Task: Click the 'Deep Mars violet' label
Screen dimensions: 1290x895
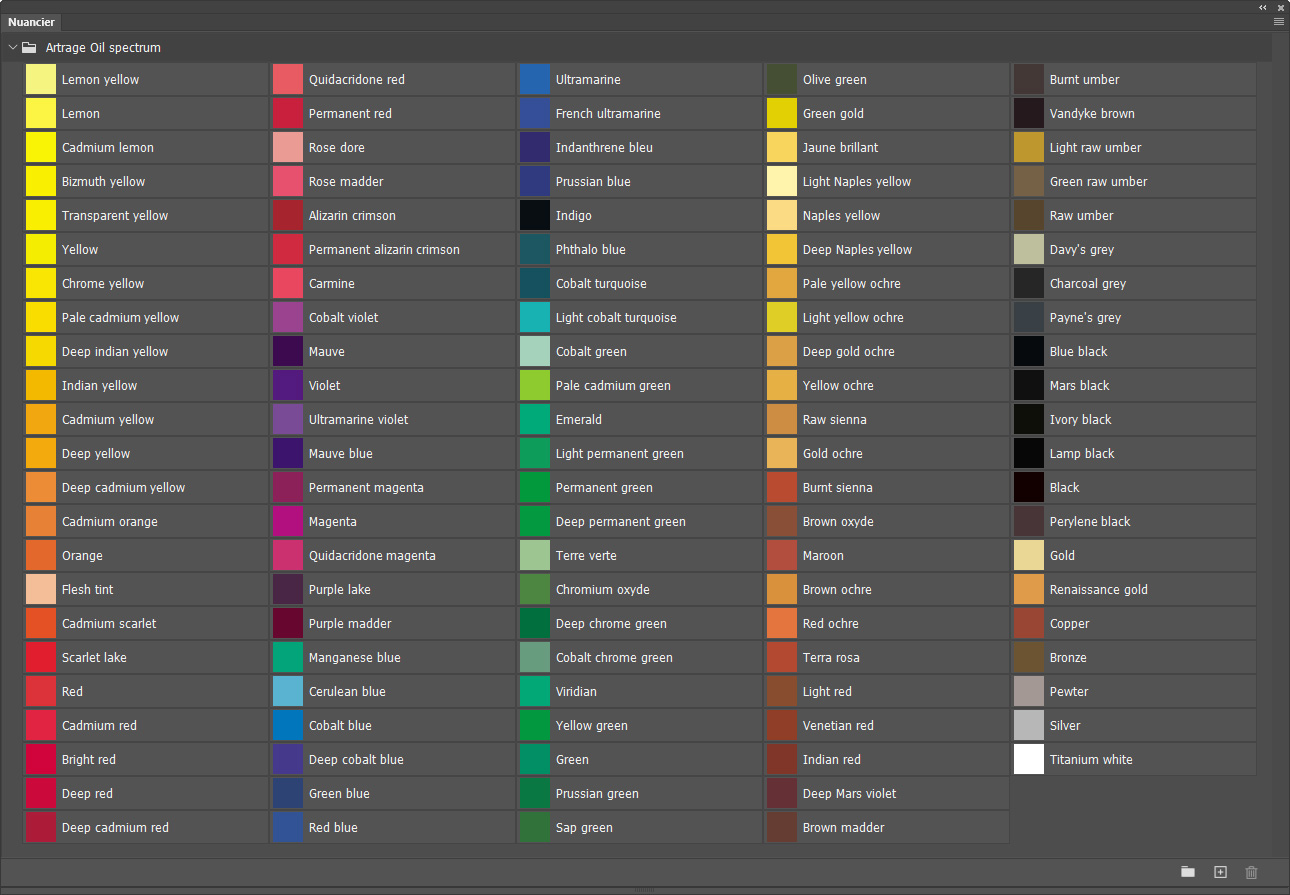Action: tap(850, 794)
